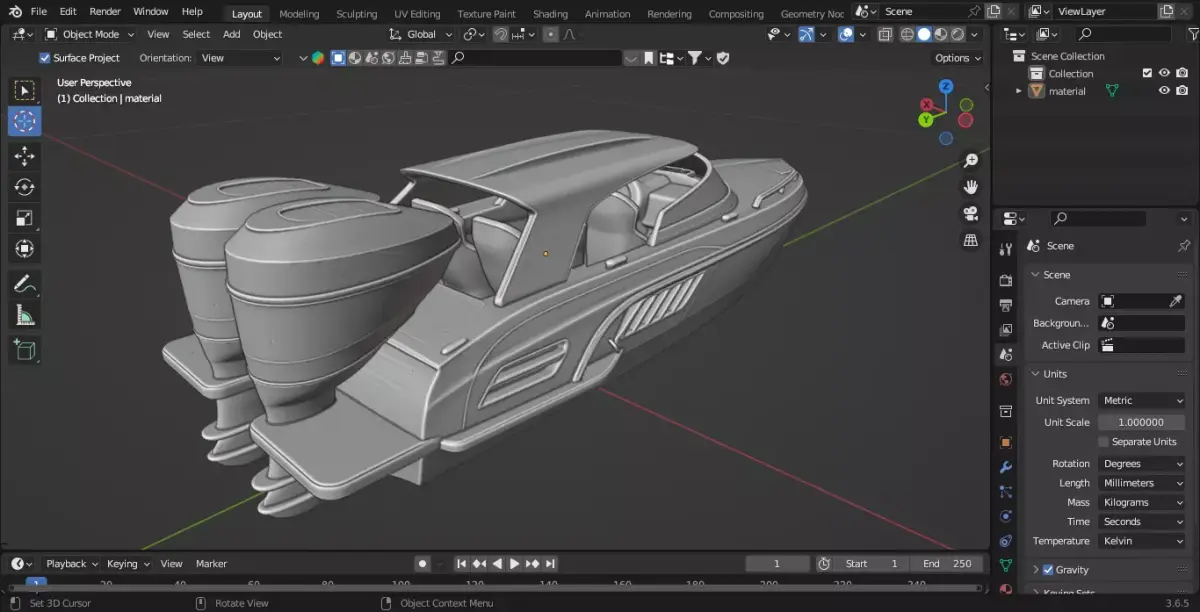
Task: Open the File menu
Action: (39, 12)
